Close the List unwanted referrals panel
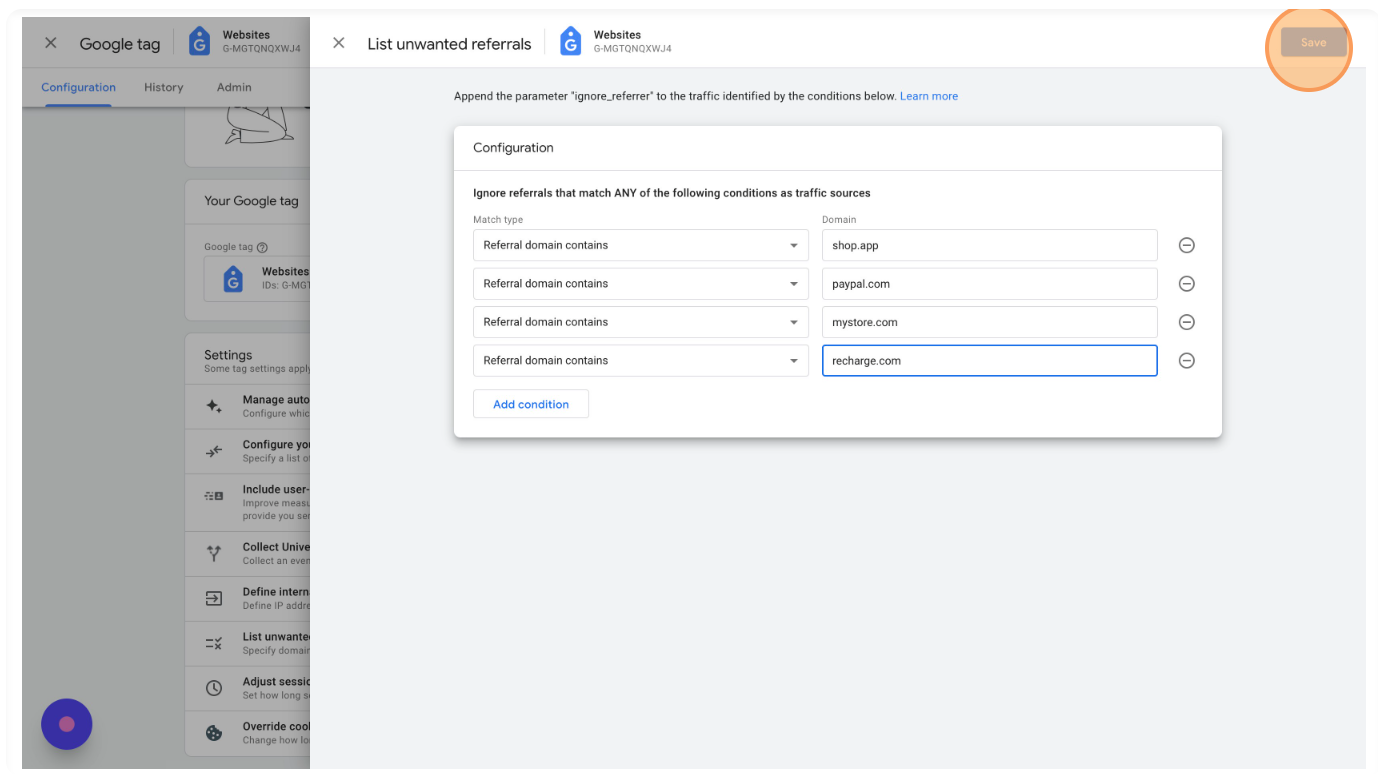Screen dimensions: 1378x774 point(339,43)
